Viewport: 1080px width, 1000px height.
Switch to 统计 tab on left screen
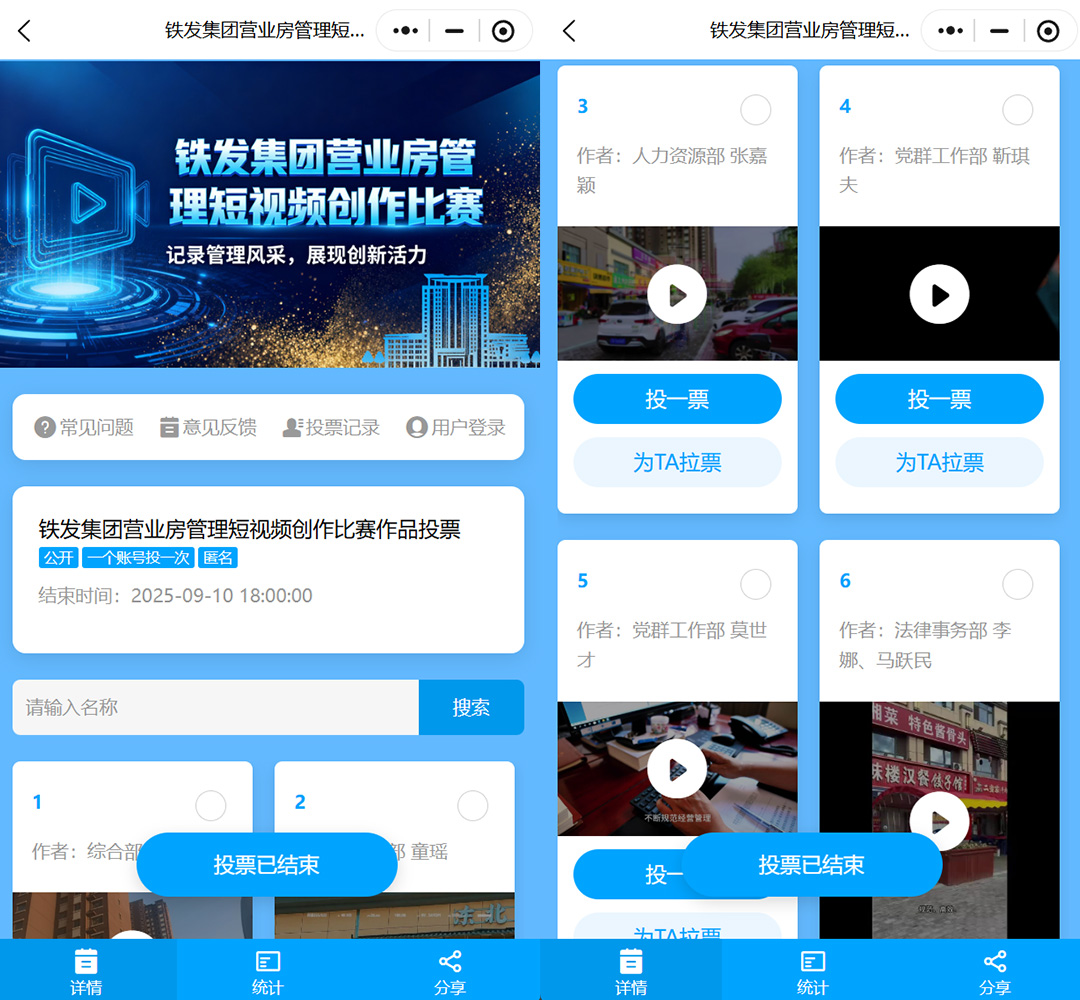(267, 971)
